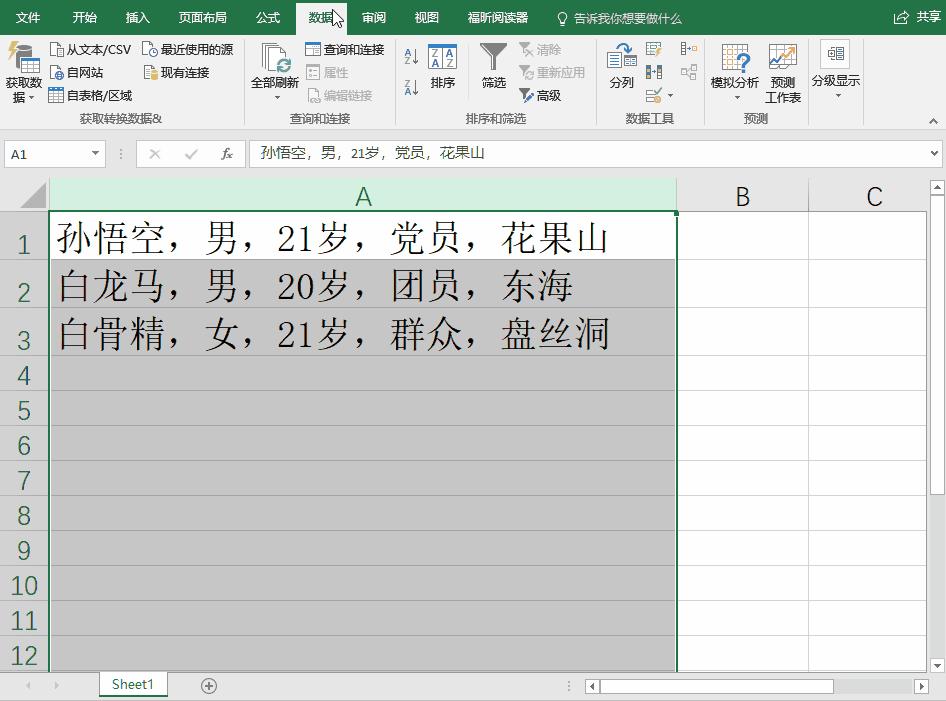Choose 自表格/区域 (from table/range)
Image resolution: width=946 pixels, height=701 pixels.
pyautogui.click(x=90, y=95)
